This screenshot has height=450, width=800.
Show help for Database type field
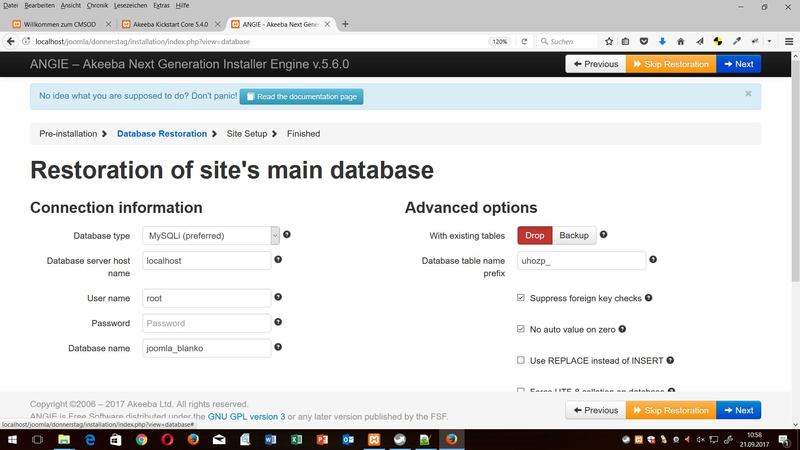[x=287, y=235]
